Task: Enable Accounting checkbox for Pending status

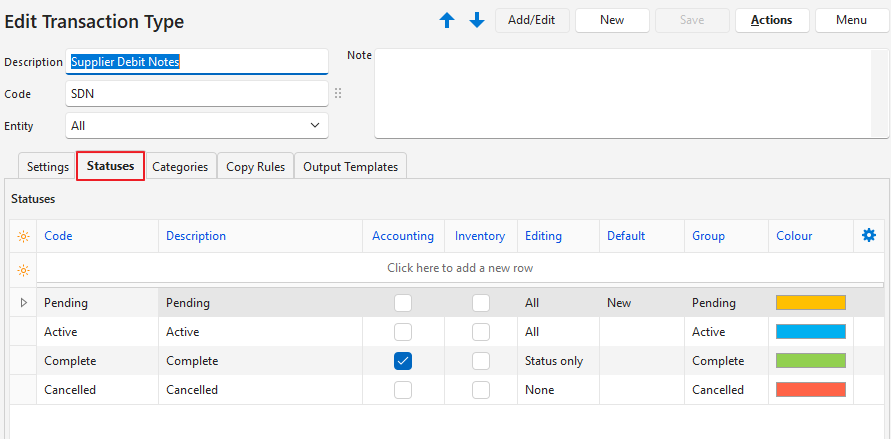Action: [x=403, y=303]
